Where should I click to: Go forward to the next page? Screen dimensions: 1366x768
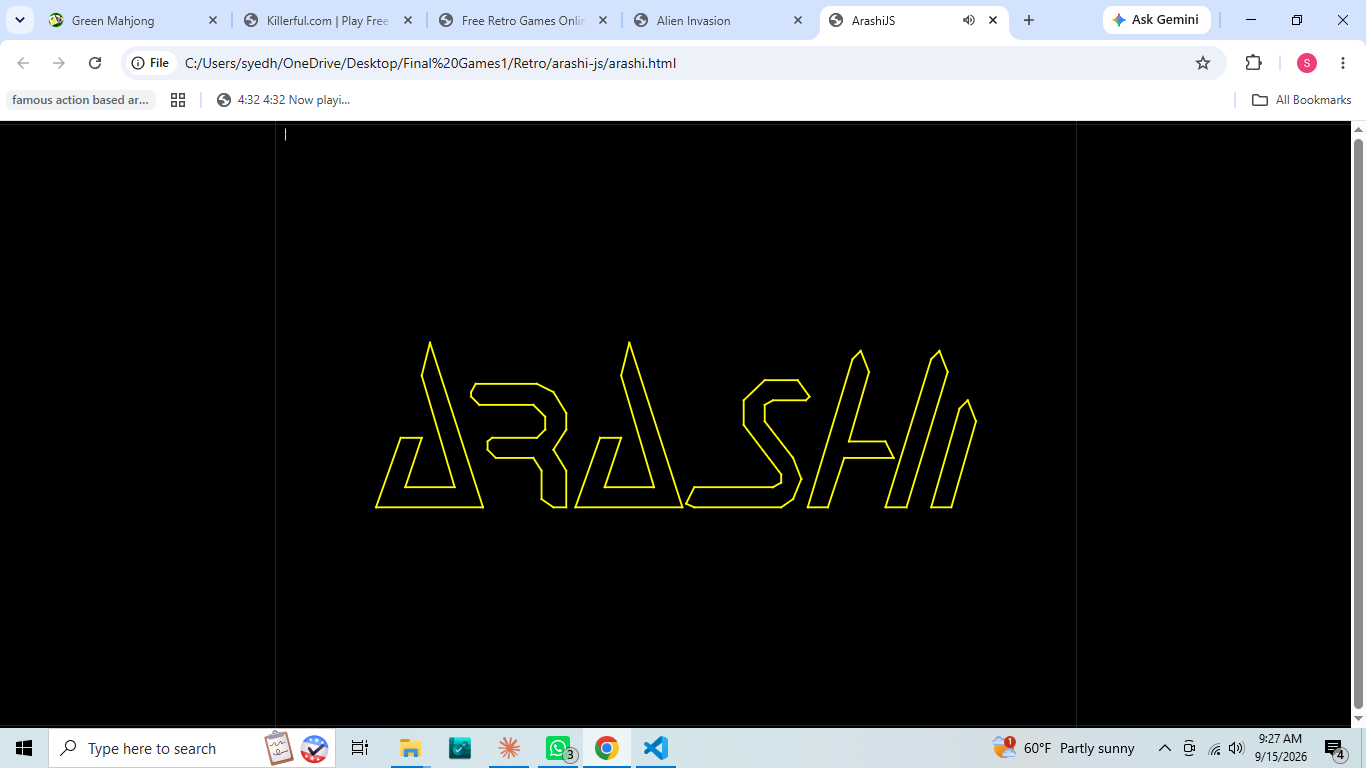click(x=59, y=63)
